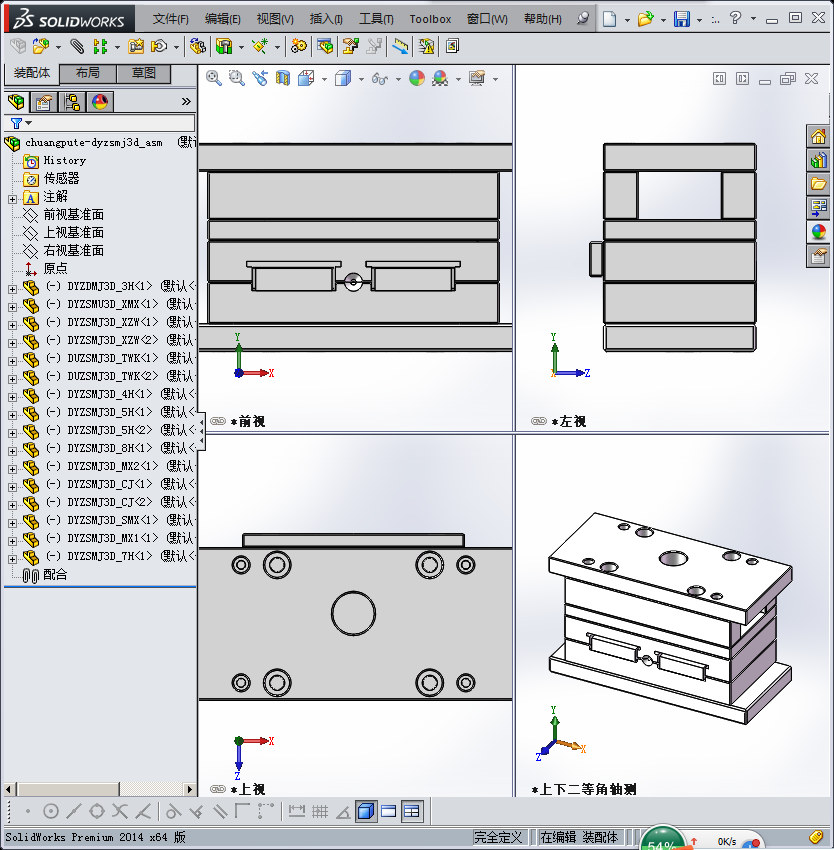The image size is (834, 850).
Task: Open the PropertyManager tab icon
Action: tap(43, 102)
